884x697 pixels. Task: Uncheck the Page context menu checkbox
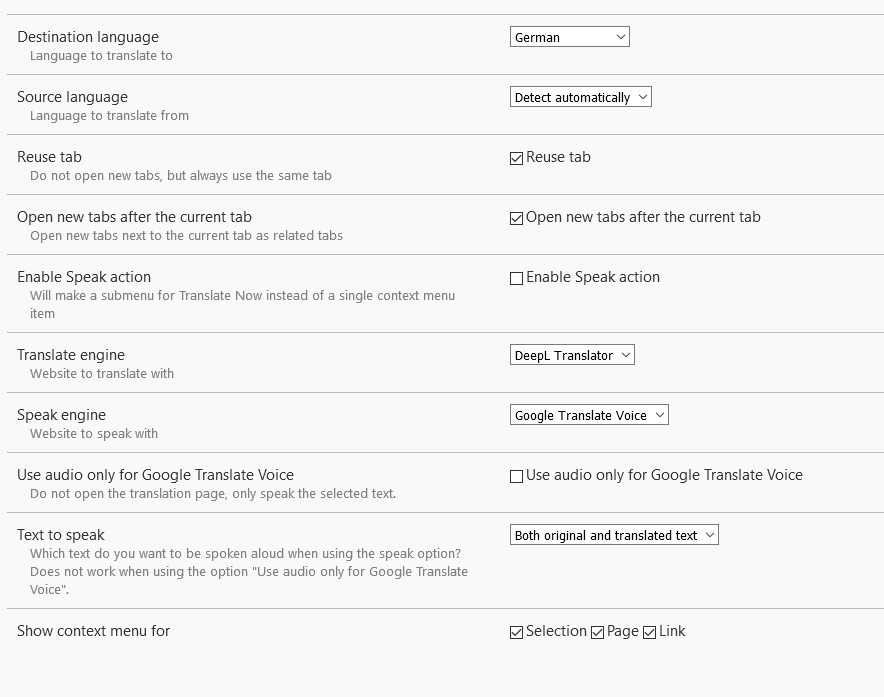[598, 633]
